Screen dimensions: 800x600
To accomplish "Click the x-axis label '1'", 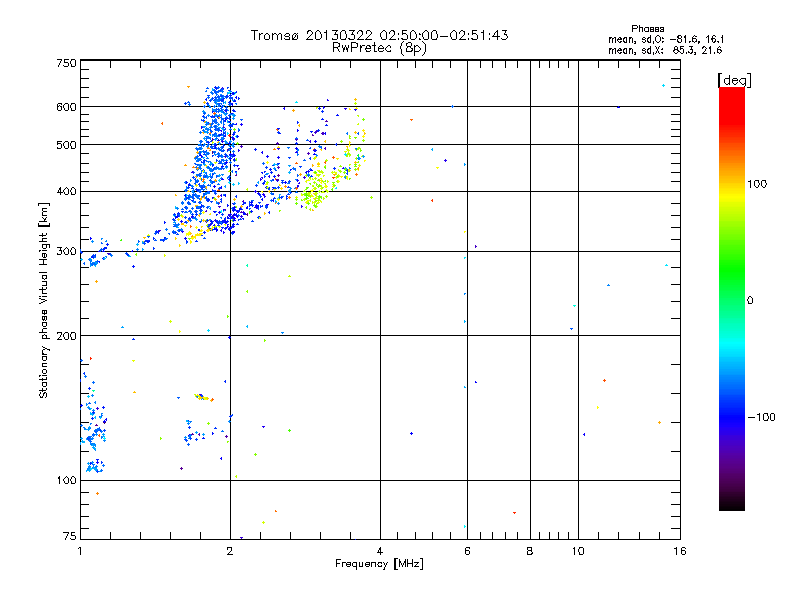I will click(x=80, y=551).
